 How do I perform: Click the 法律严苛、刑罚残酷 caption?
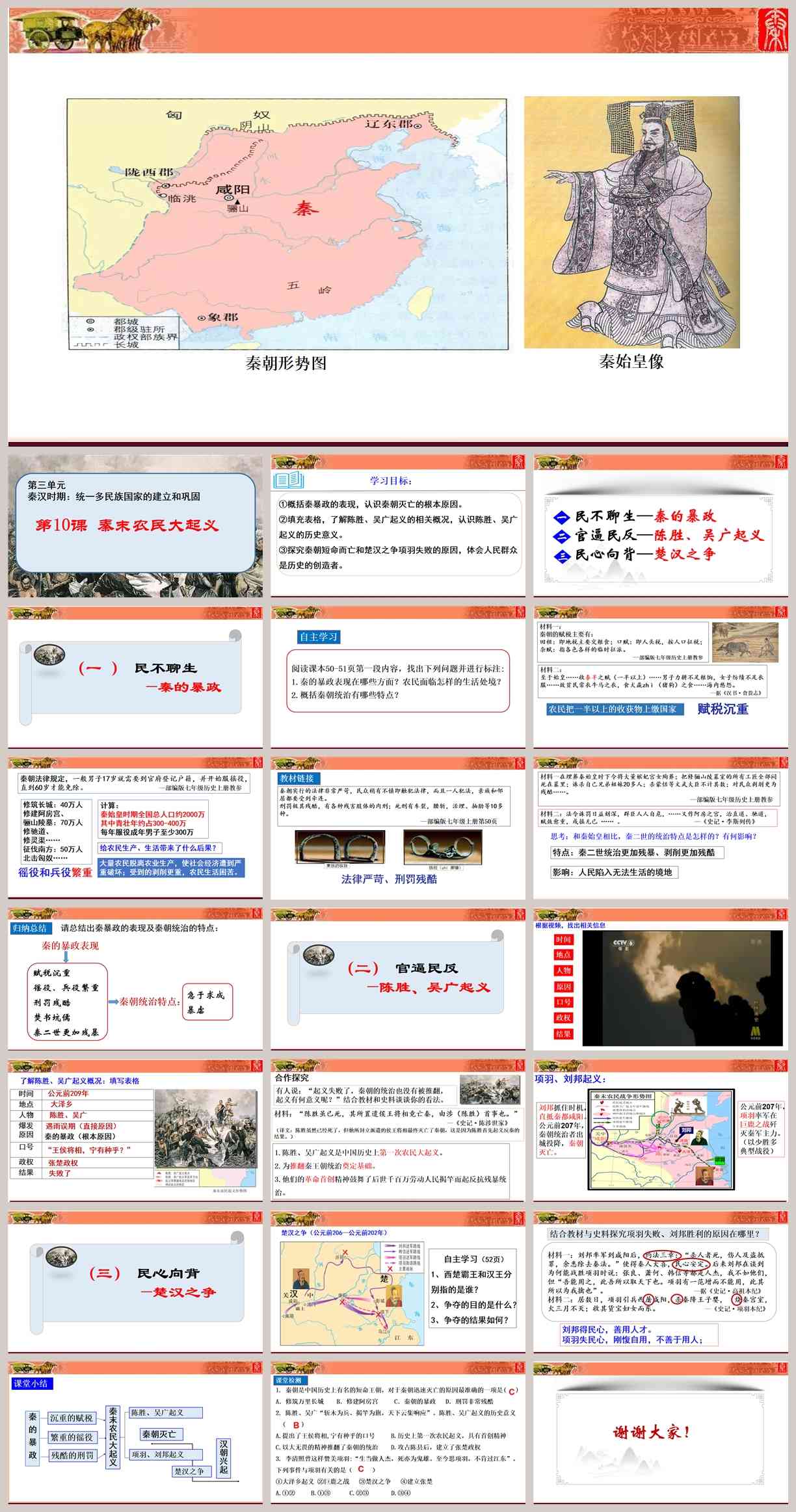point(389,879)
